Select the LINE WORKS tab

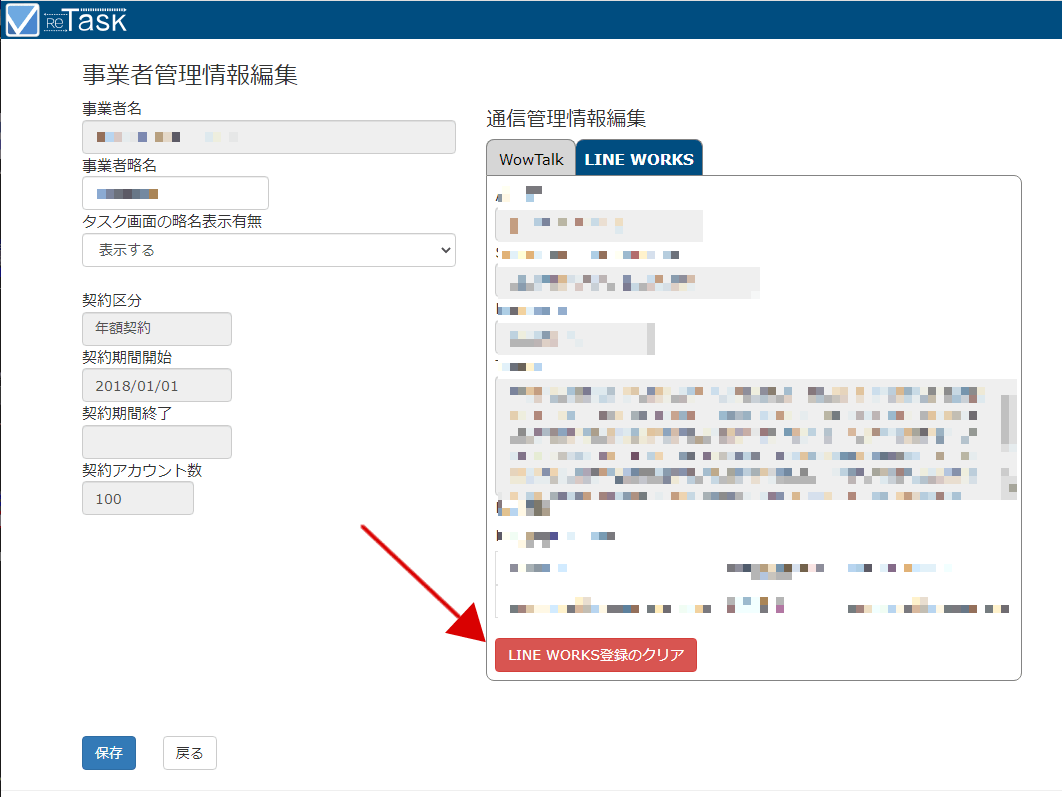click(x=639, y=159)
